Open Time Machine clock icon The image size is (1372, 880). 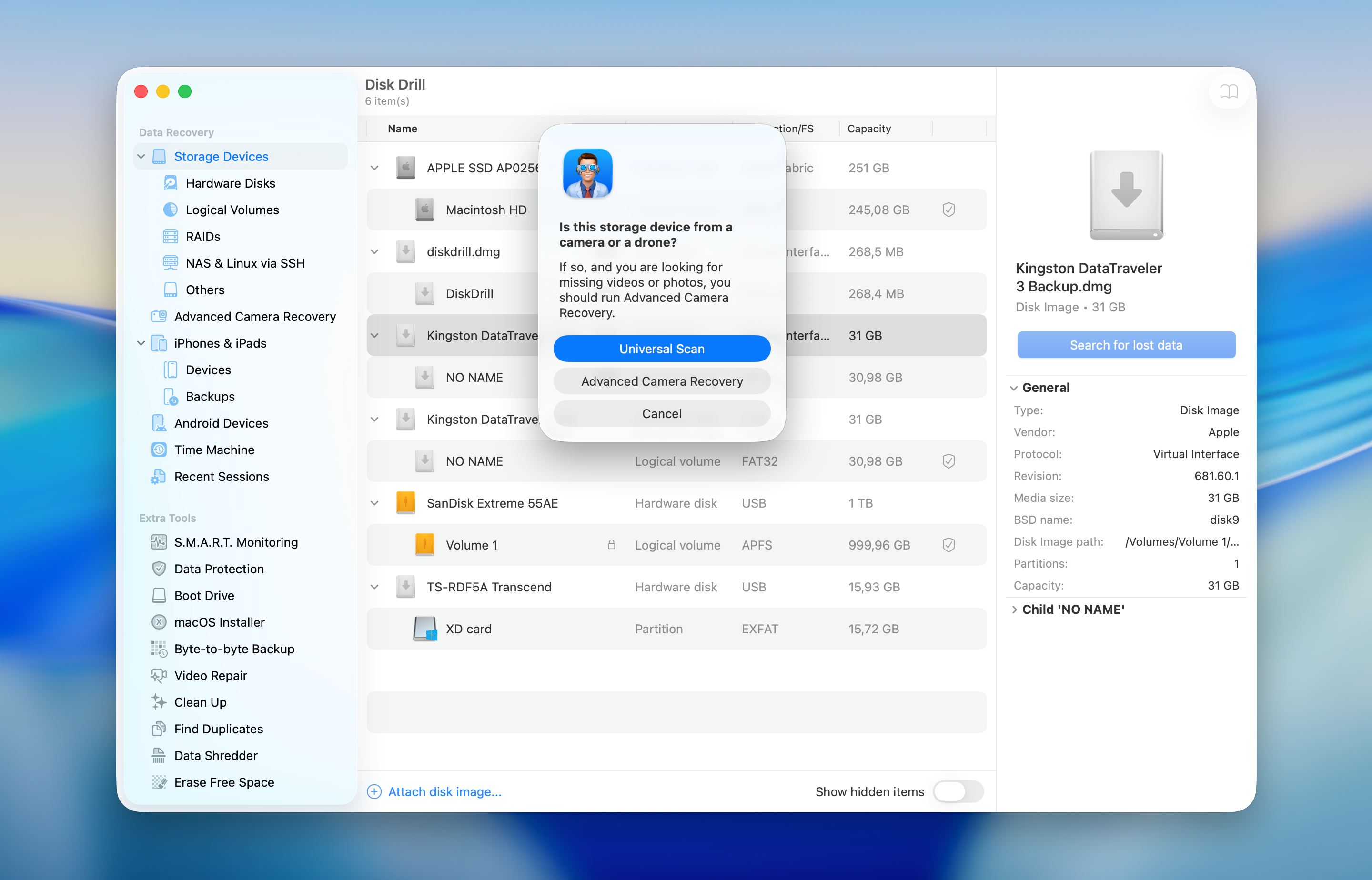pos(159,450)
